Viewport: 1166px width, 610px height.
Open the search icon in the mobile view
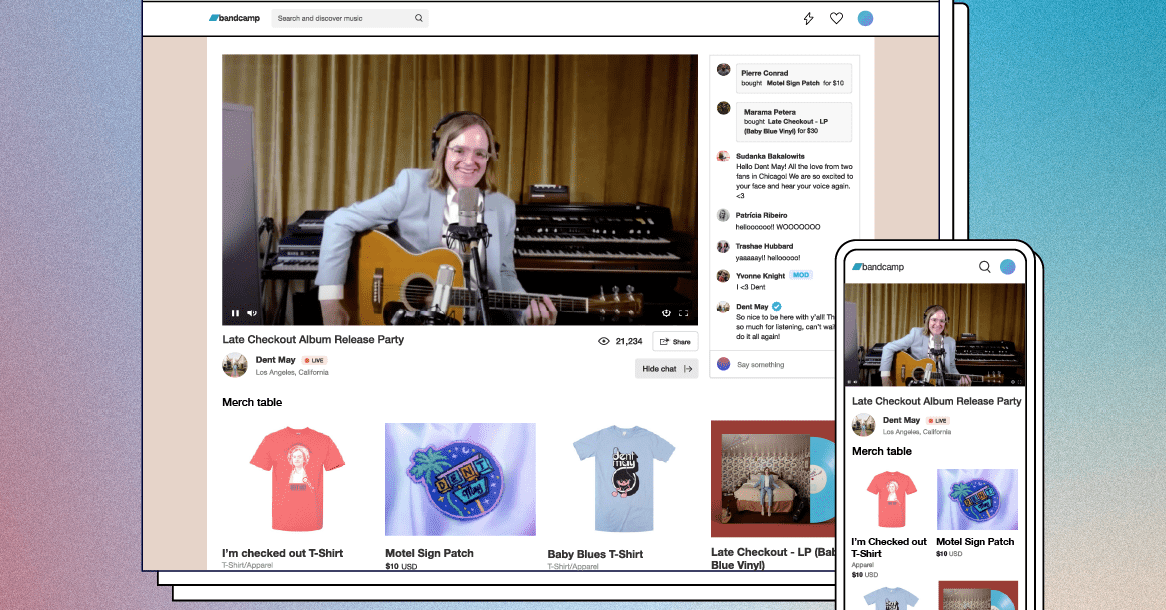coord(985,267)
